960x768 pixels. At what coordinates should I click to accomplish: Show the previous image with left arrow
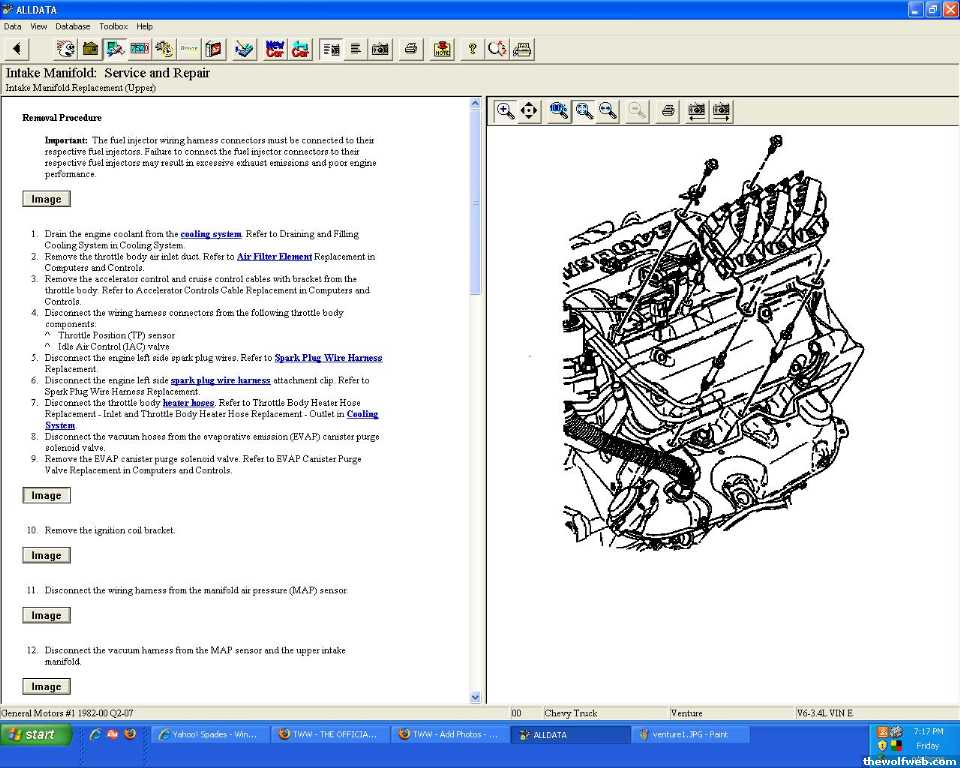coord(696,111)
